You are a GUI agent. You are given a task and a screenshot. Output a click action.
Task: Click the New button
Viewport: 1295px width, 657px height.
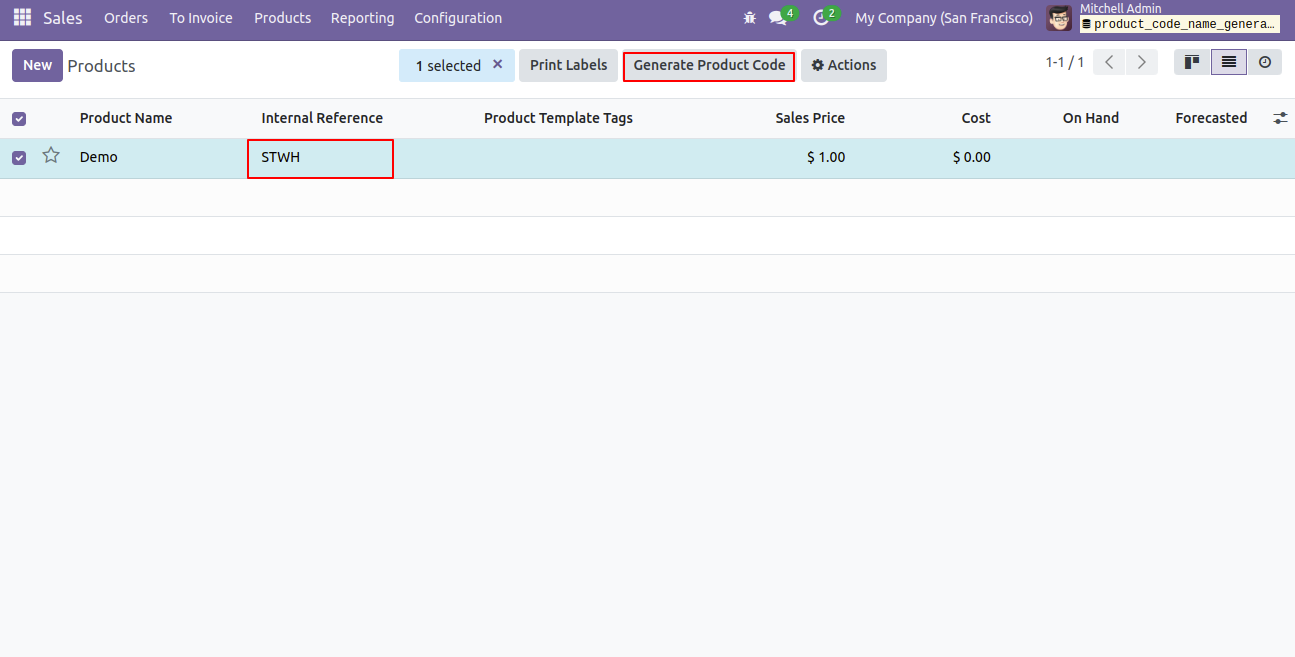pyautogui.click(x=37, y=65)
